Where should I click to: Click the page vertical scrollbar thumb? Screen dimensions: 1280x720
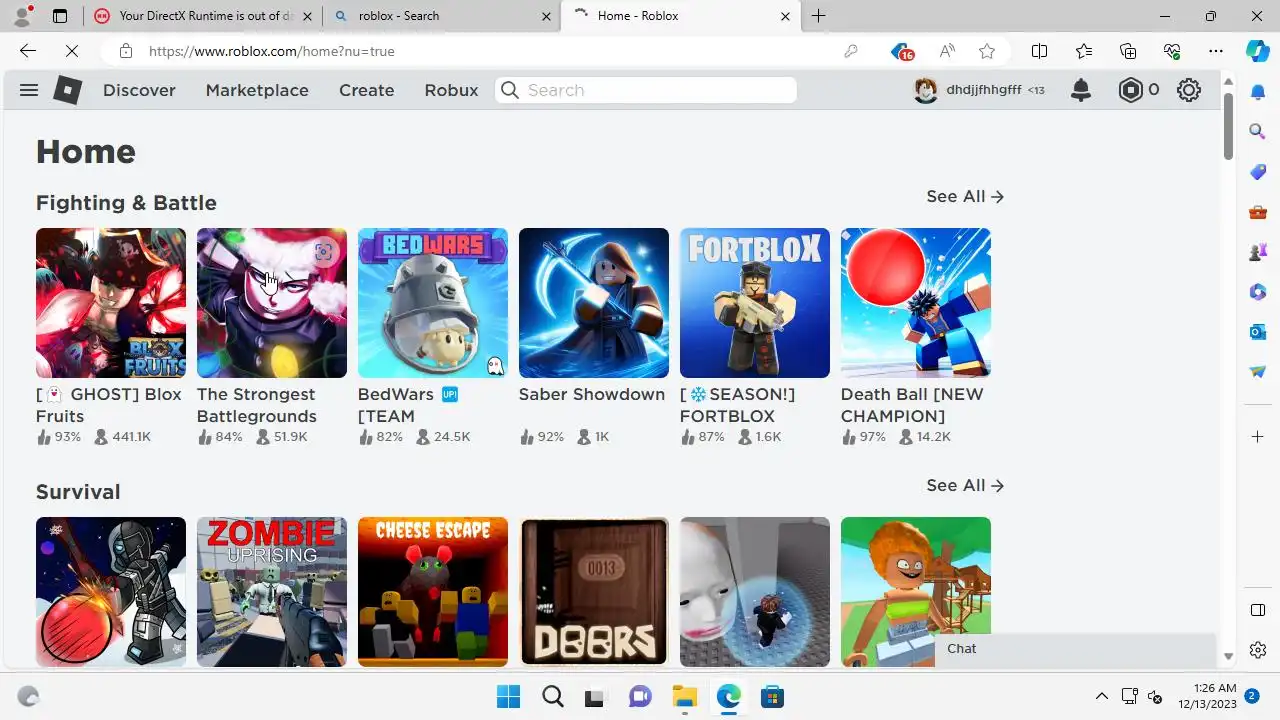pos(1229,125)
